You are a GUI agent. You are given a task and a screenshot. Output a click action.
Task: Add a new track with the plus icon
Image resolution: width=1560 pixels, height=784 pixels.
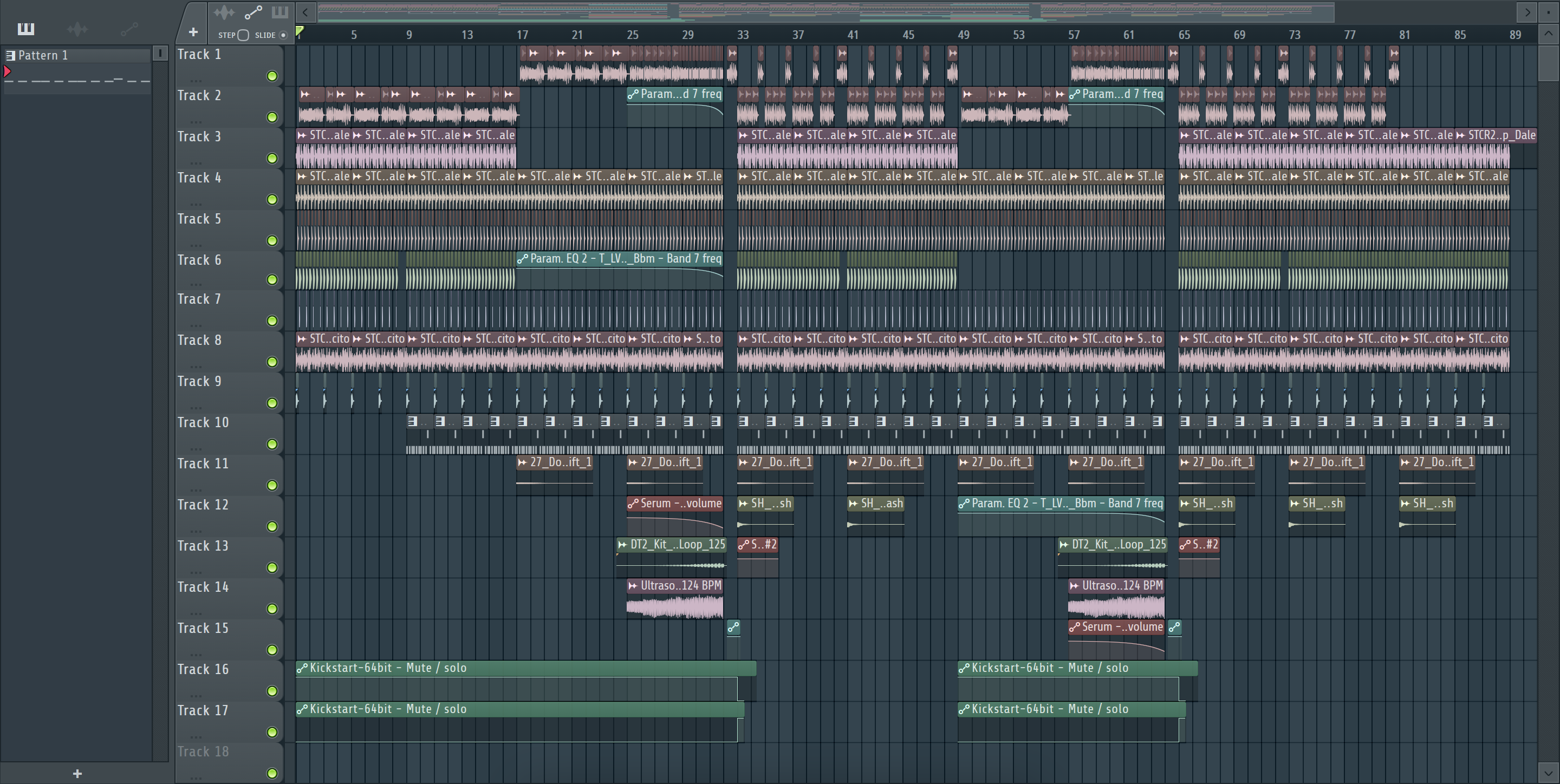pos(193,32)
